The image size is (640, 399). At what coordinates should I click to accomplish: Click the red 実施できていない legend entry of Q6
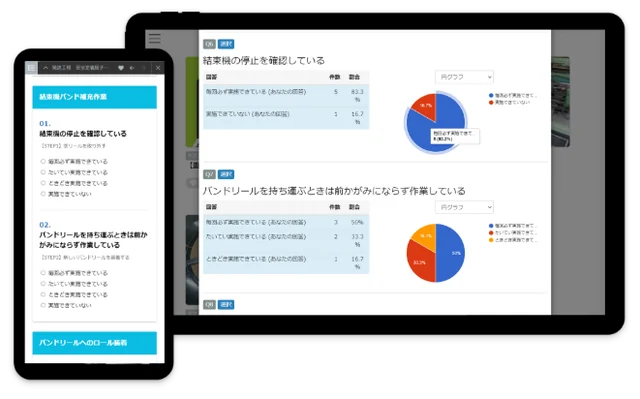509,102
